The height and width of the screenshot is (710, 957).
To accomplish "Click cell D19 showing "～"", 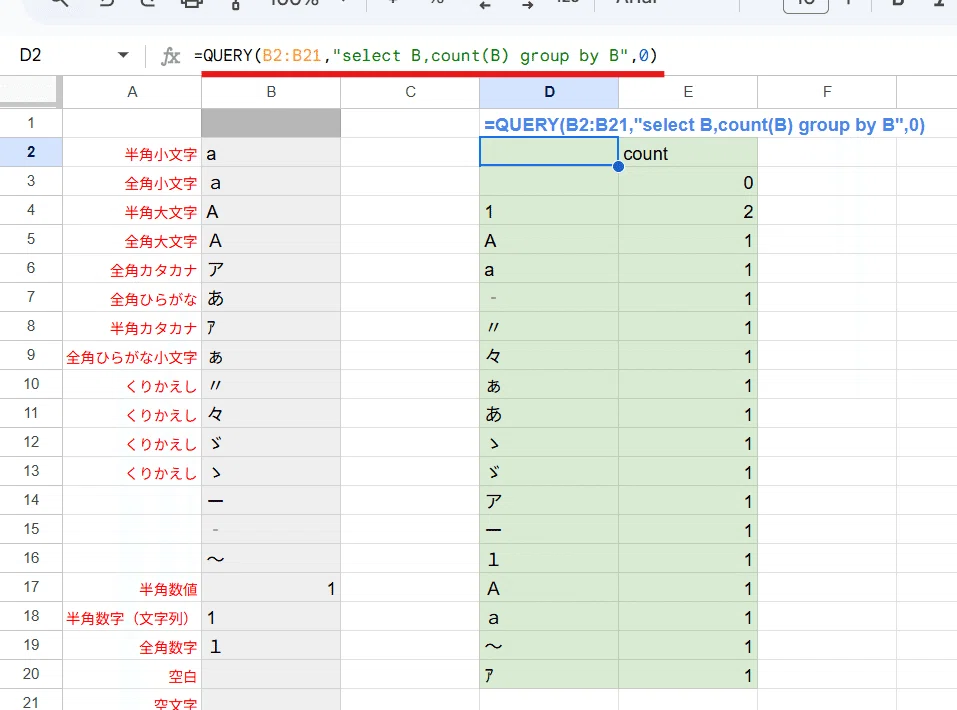I will pos(549,645).
